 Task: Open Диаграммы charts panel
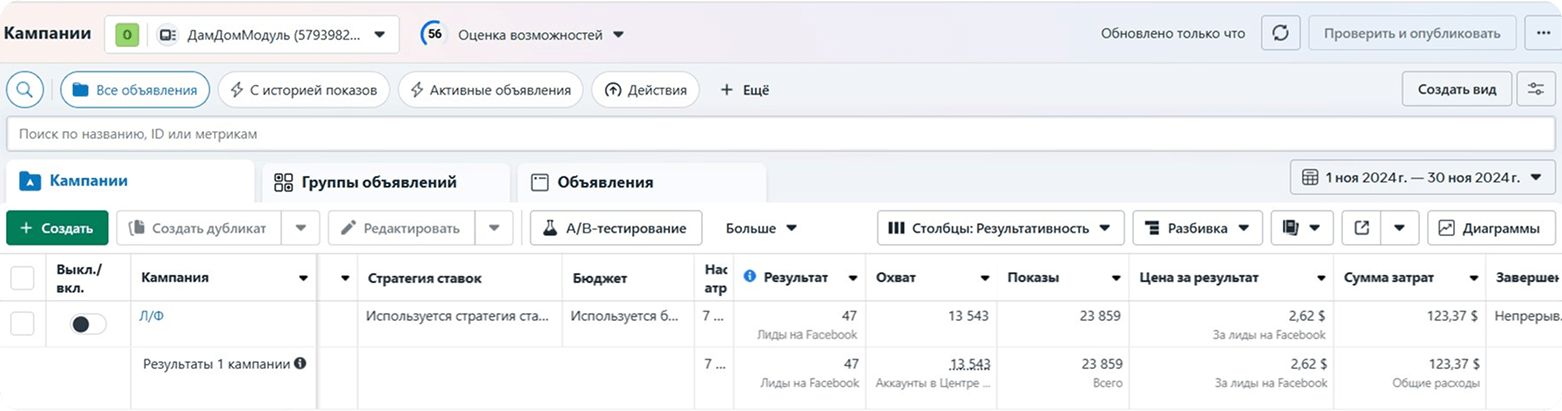click(x=1491, y=228)
